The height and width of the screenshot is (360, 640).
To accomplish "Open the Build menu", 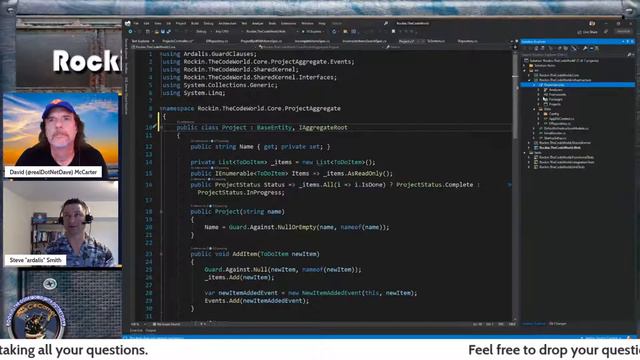I will point(195,23).
